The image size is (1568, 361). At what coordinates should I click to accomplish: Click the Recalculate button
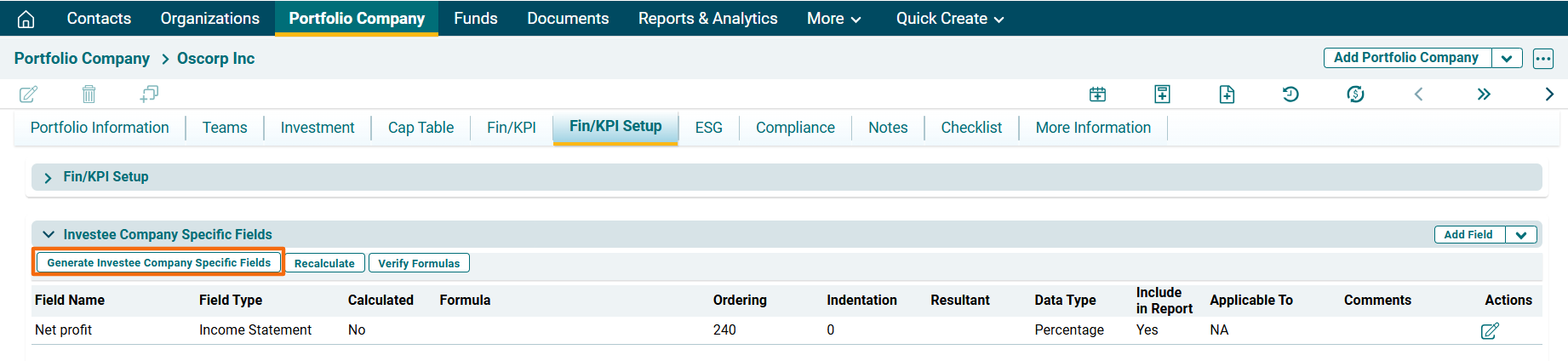coord(324,263)
